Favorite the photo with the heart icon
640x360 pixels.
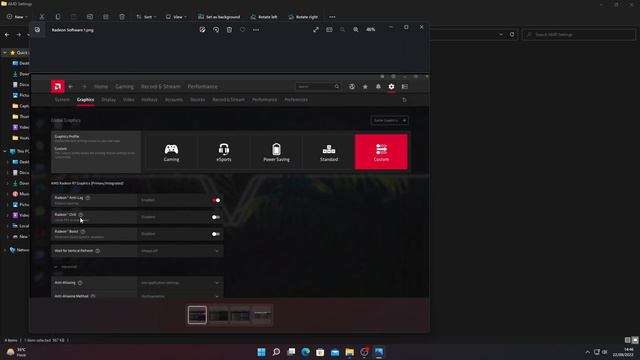point(243,30)
